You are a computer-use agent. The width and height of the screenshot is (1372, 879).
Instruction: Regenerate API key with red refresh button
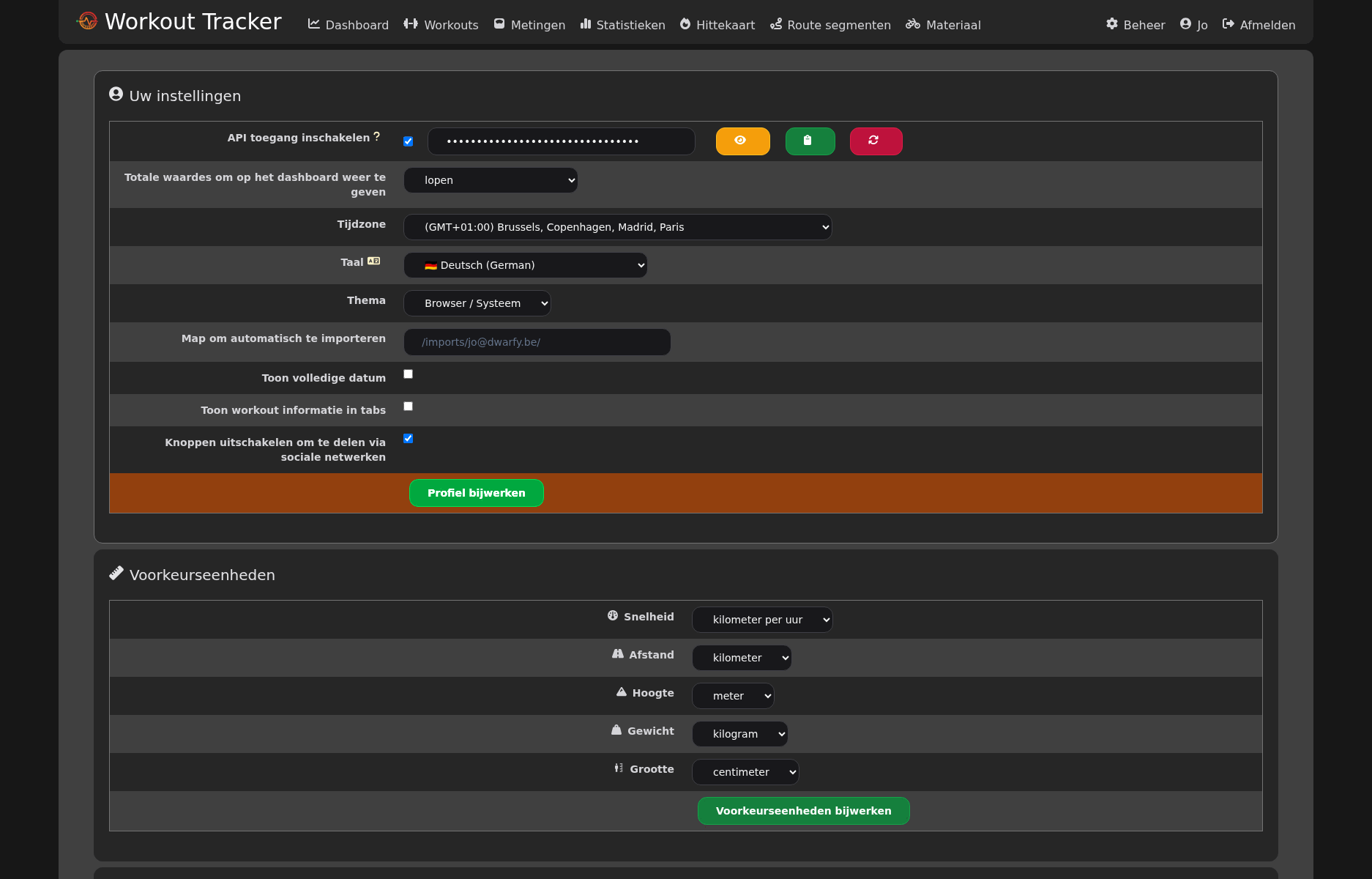point(876,141)
